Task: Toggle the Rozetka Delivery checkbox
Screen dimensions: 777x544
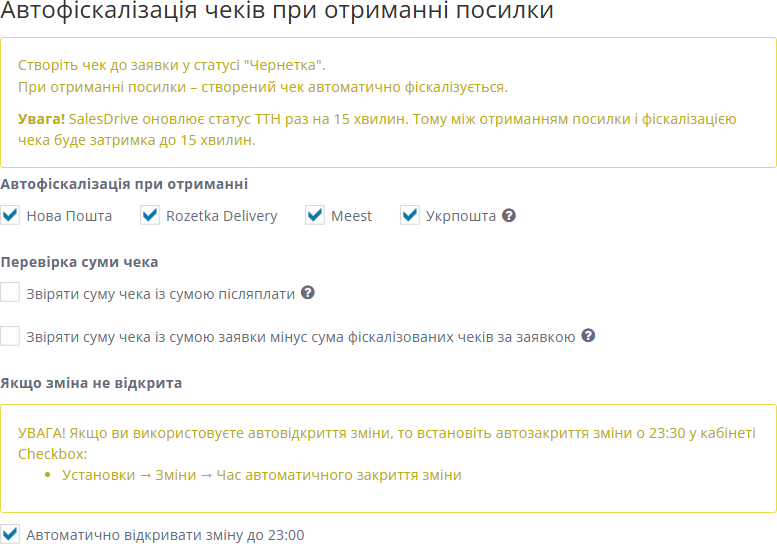Action: (x=150, y=215)
